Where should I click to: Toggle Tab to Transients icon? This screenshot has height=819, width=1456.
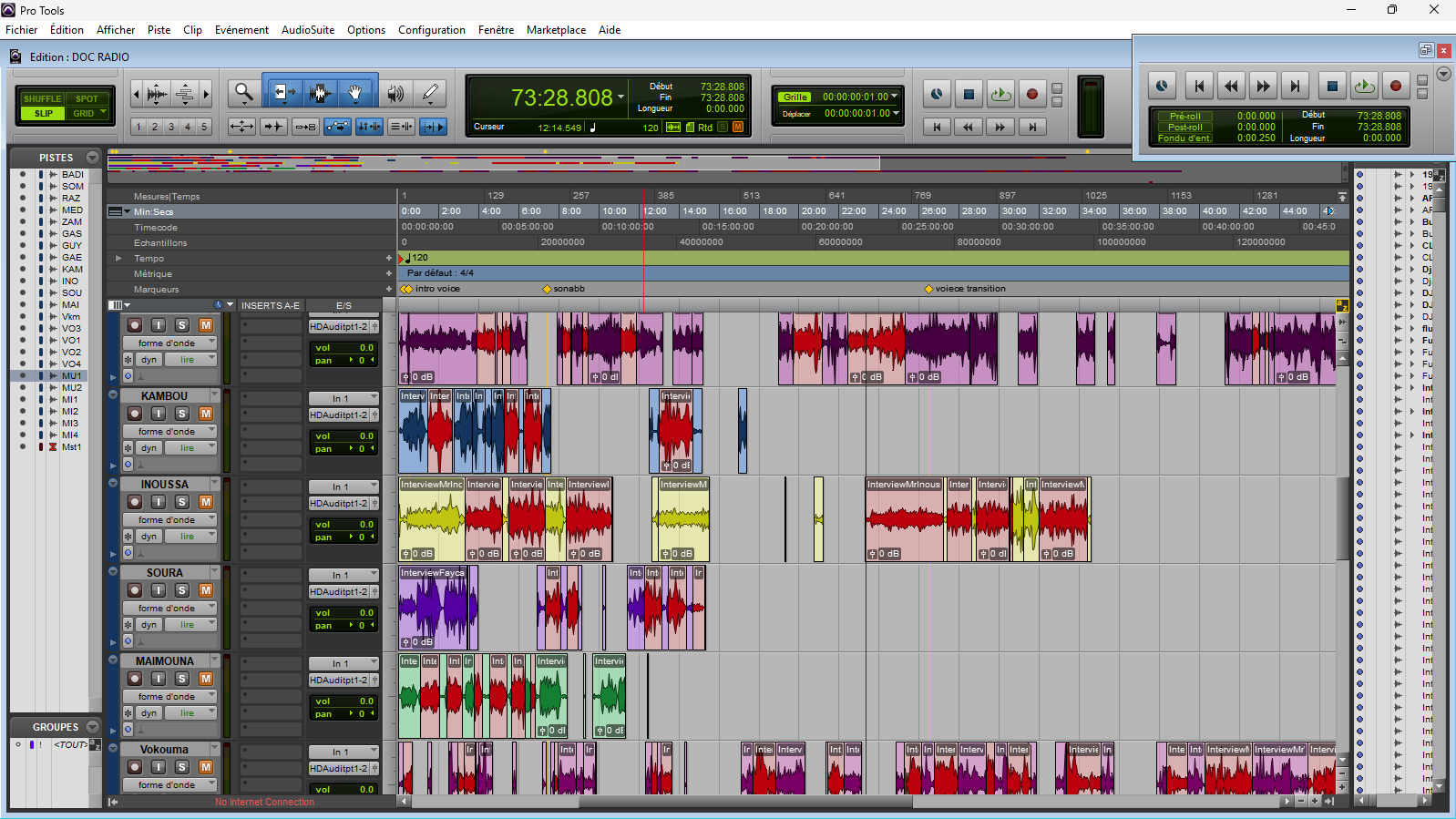pyautogui.click(x=273, y=127)
